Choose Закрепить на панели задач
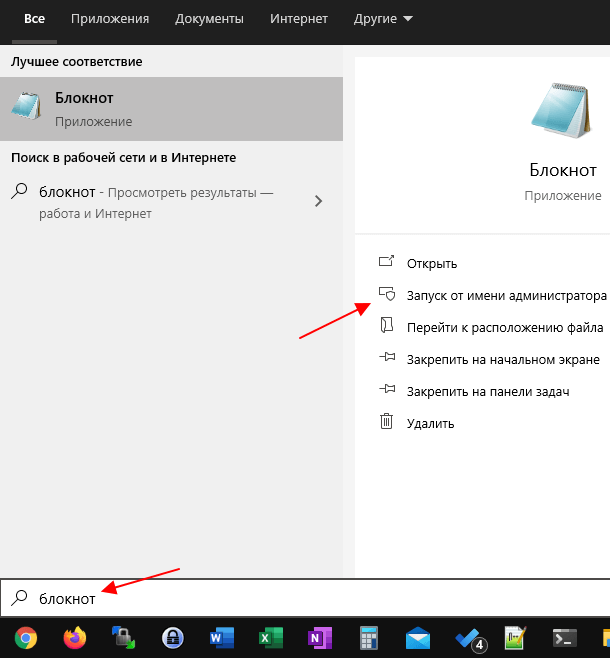Screen dimensions: 610x658 (488, 392)
